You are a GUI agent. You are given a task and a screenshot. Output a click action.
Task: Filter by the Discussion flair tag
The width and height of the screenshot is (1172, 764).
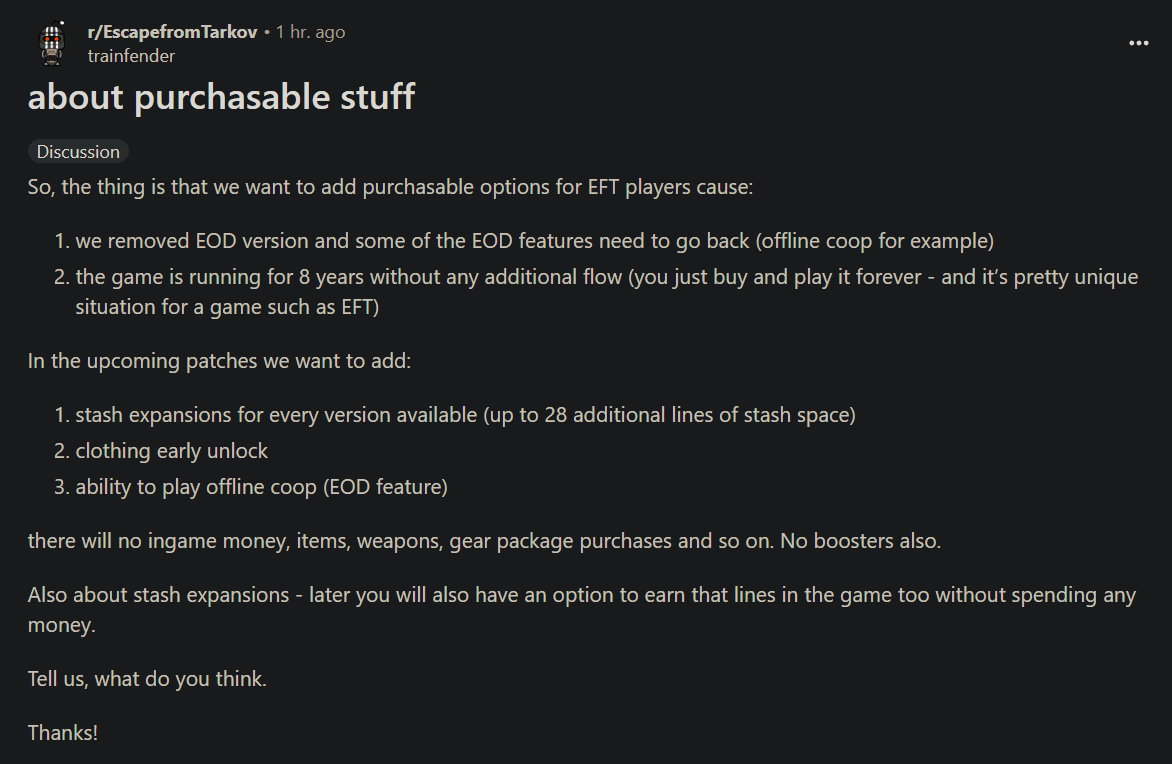78,152
